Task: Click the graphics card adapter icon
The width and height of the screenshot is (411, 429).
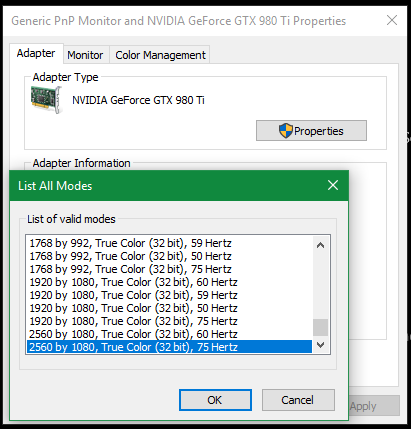Action: tap(46, 100)
